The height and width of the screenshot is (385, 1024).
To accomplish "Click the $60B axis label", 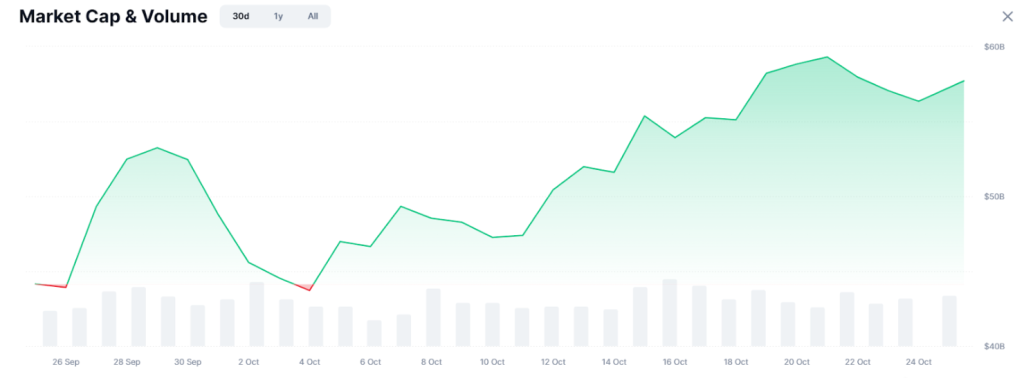I will point(994,47).
